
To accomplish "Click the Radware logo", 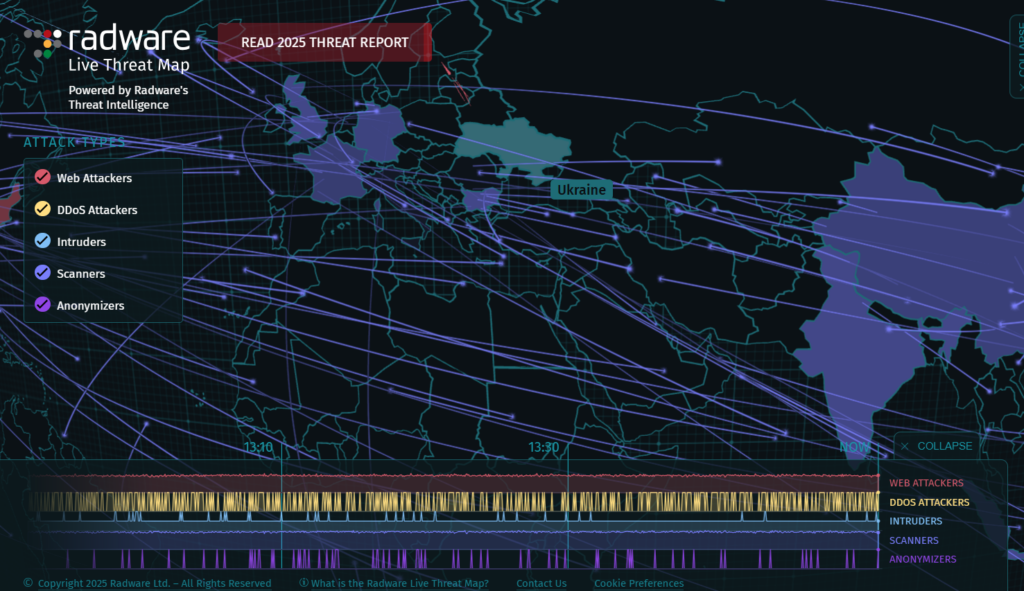I will point(107,40).
